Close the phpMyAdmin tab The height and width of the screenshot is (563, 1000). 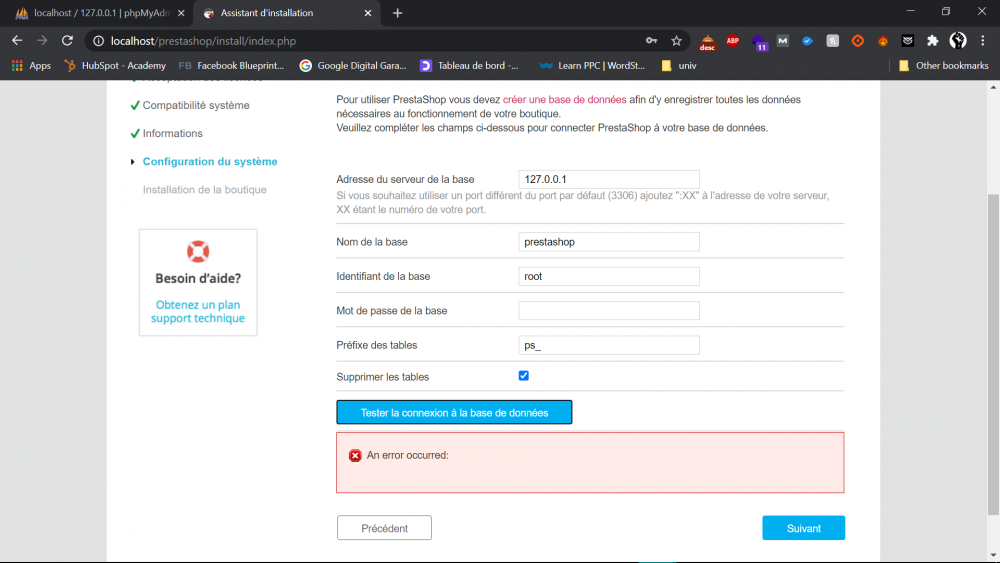tap(181, 13)
